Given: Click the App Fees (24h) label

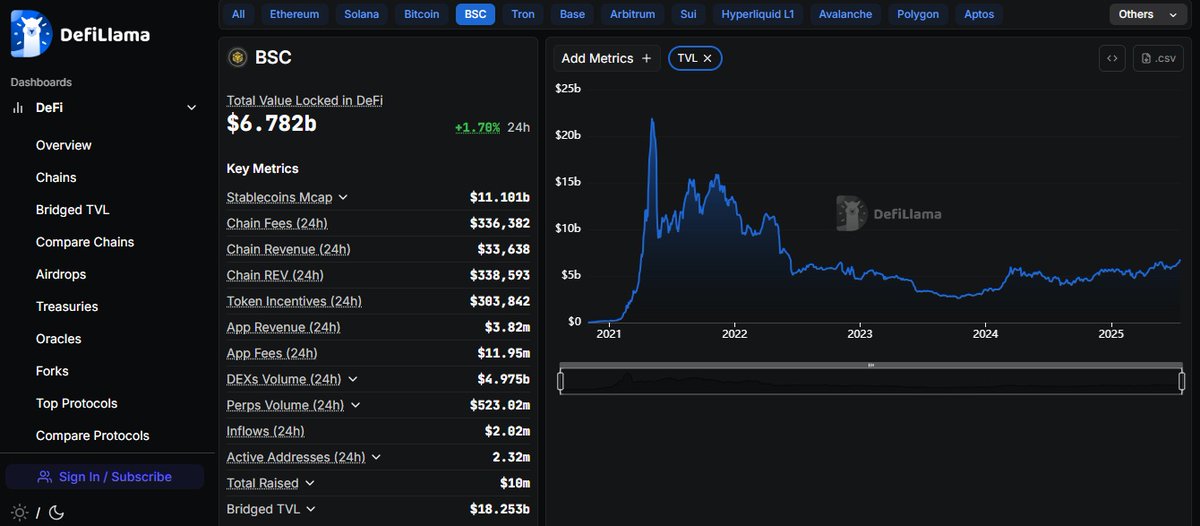Looking at the screenshot, I should pyautogui.click(x=272, y=353).
